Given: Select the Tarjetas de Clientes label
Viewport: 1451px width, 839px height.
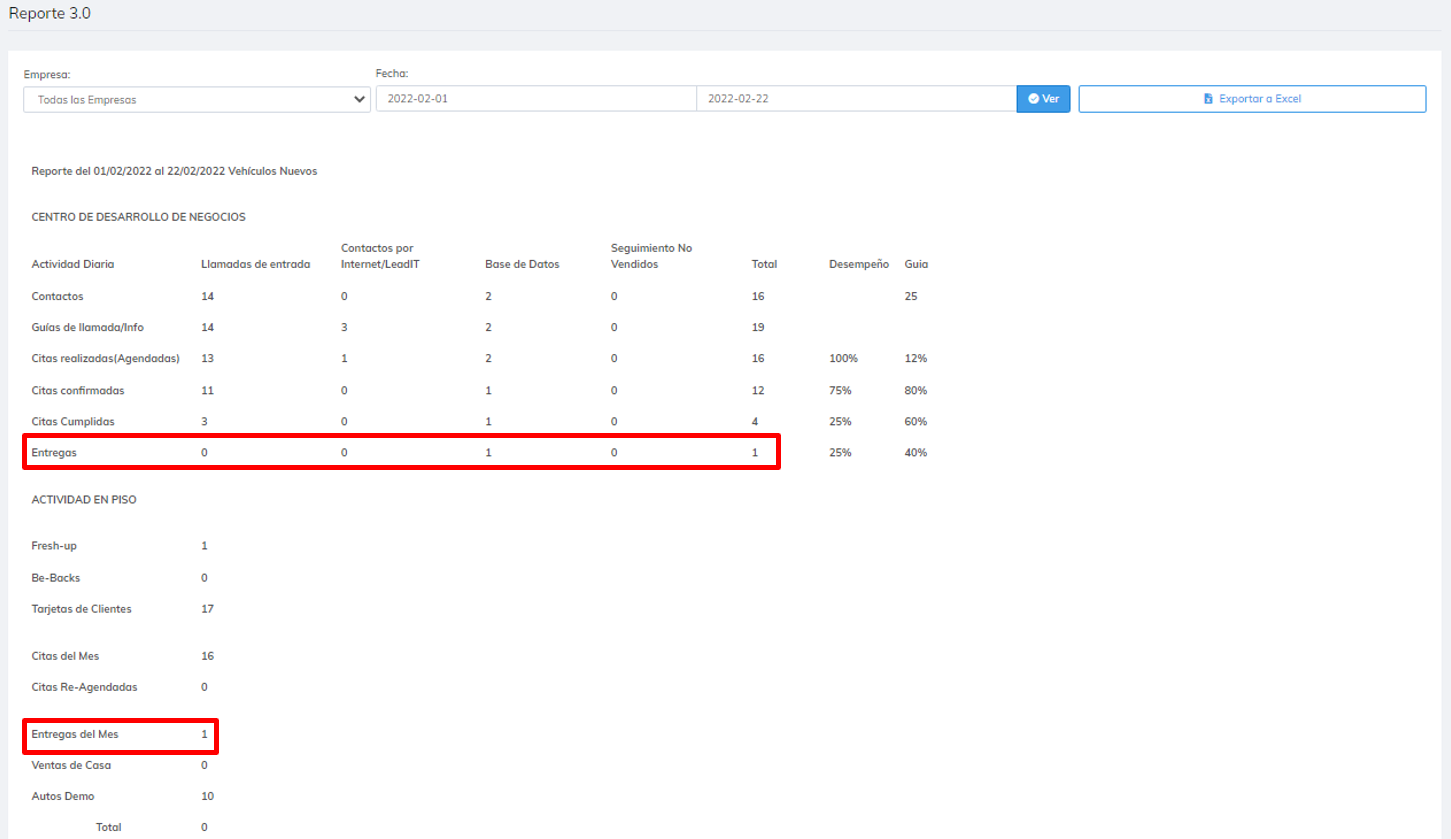Looking at the screenshot, I should [81, 609].
